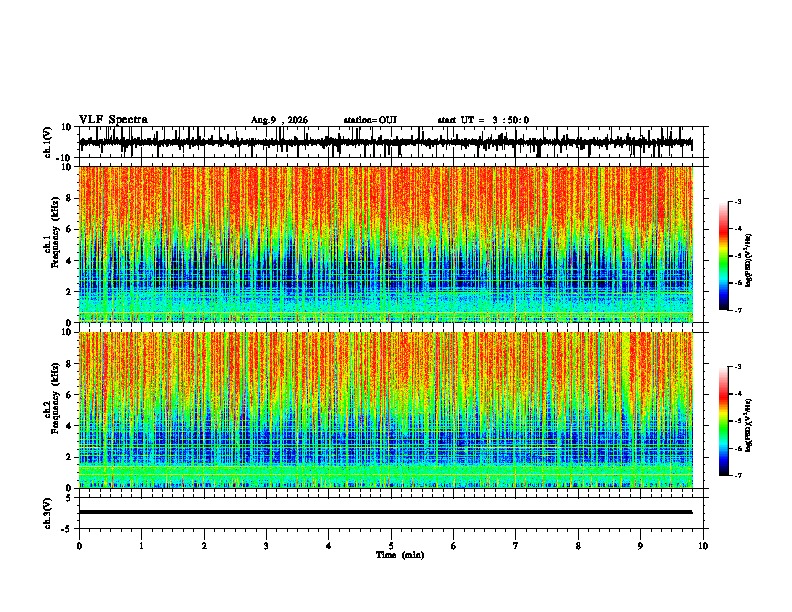Click the time axis tick label "4"
The image size is (792, 612).
click(329, 546)
